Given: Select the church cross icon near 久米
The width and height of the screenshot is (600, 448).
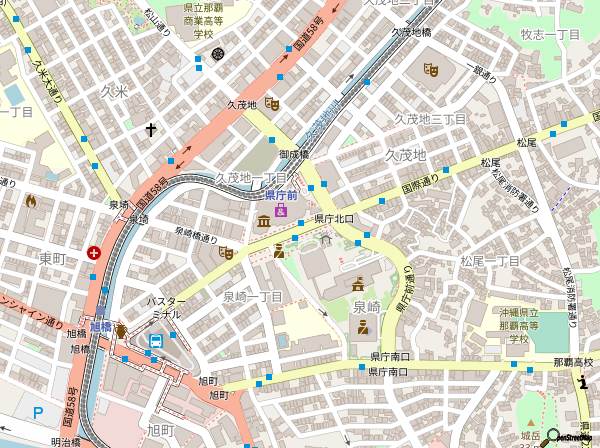Looking at the screenshot, I should point(151,130).
